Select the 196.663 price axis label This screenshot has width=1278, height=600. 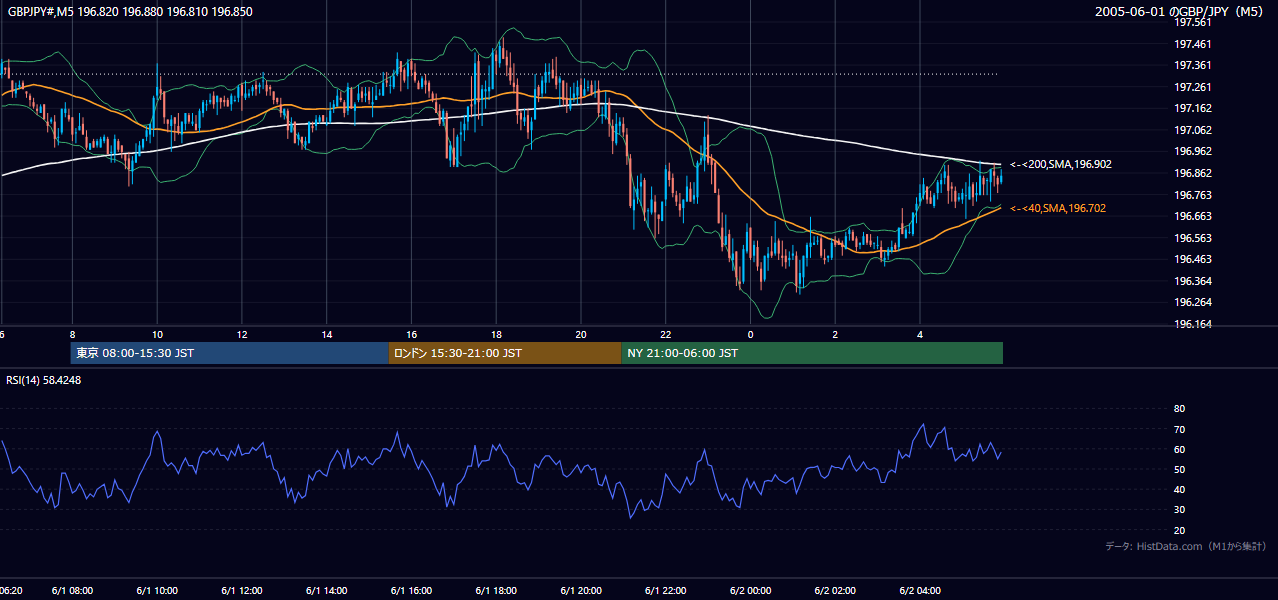(x=1192, y=216)
